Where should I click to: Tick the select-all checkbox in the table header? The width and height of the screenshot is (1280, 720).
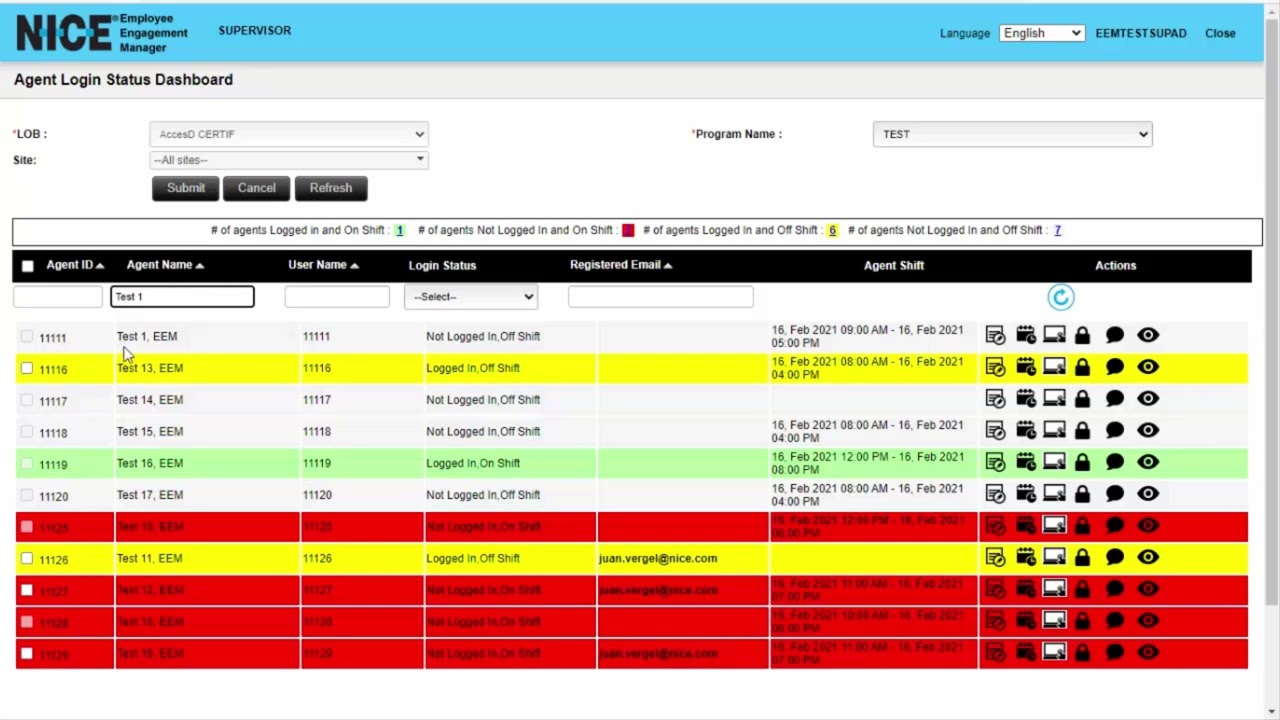coord(28,266)
